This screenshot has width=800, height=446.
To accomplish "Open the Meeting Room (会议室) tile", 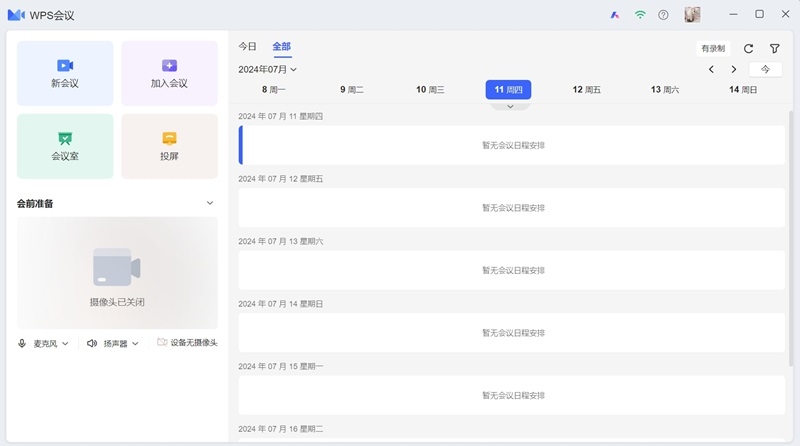I will (65, 146).
